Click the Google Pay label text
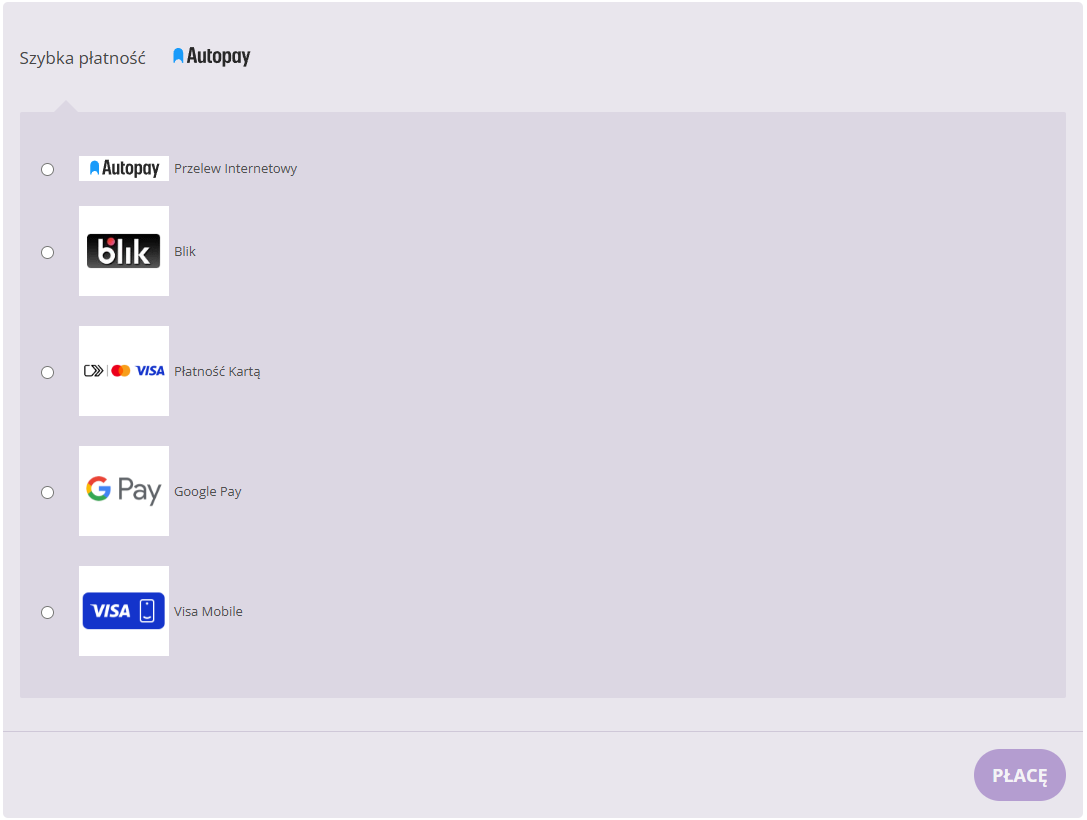The width and height of the screenshot is (1087, 820). pos(208,492)
